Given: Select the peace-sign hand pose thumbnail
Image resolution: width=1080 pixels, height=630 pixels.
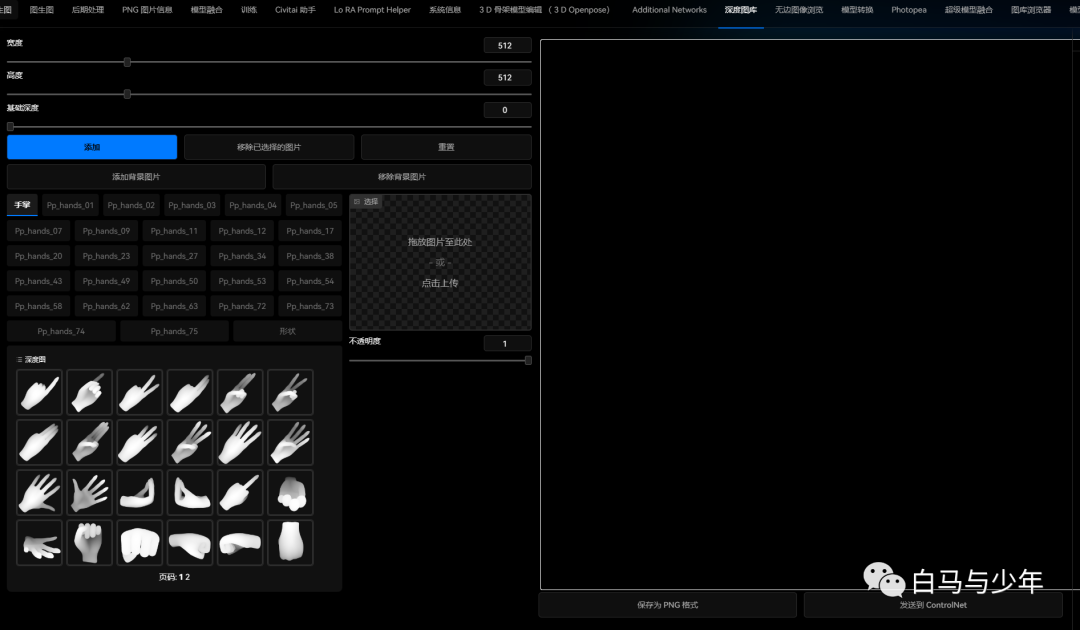Looking at the screenshot, I should [x=139, y=392].
